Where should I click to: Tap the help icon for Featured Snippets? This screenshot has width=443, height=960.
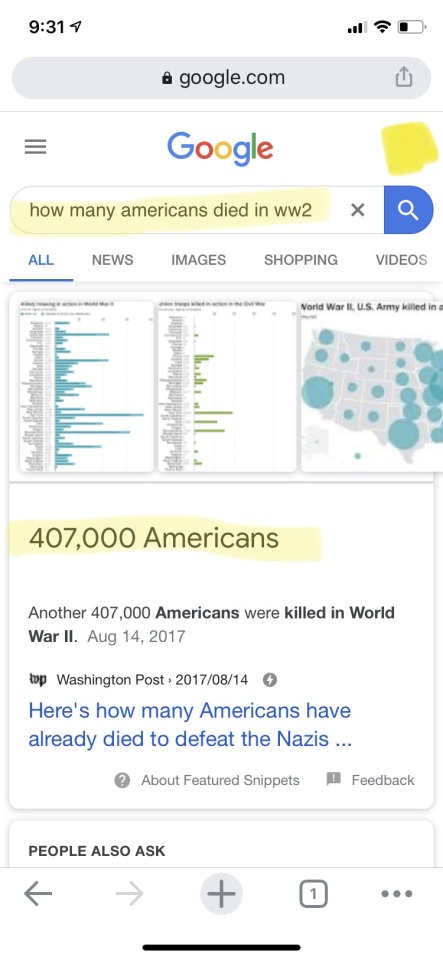[x=122, y=780]
